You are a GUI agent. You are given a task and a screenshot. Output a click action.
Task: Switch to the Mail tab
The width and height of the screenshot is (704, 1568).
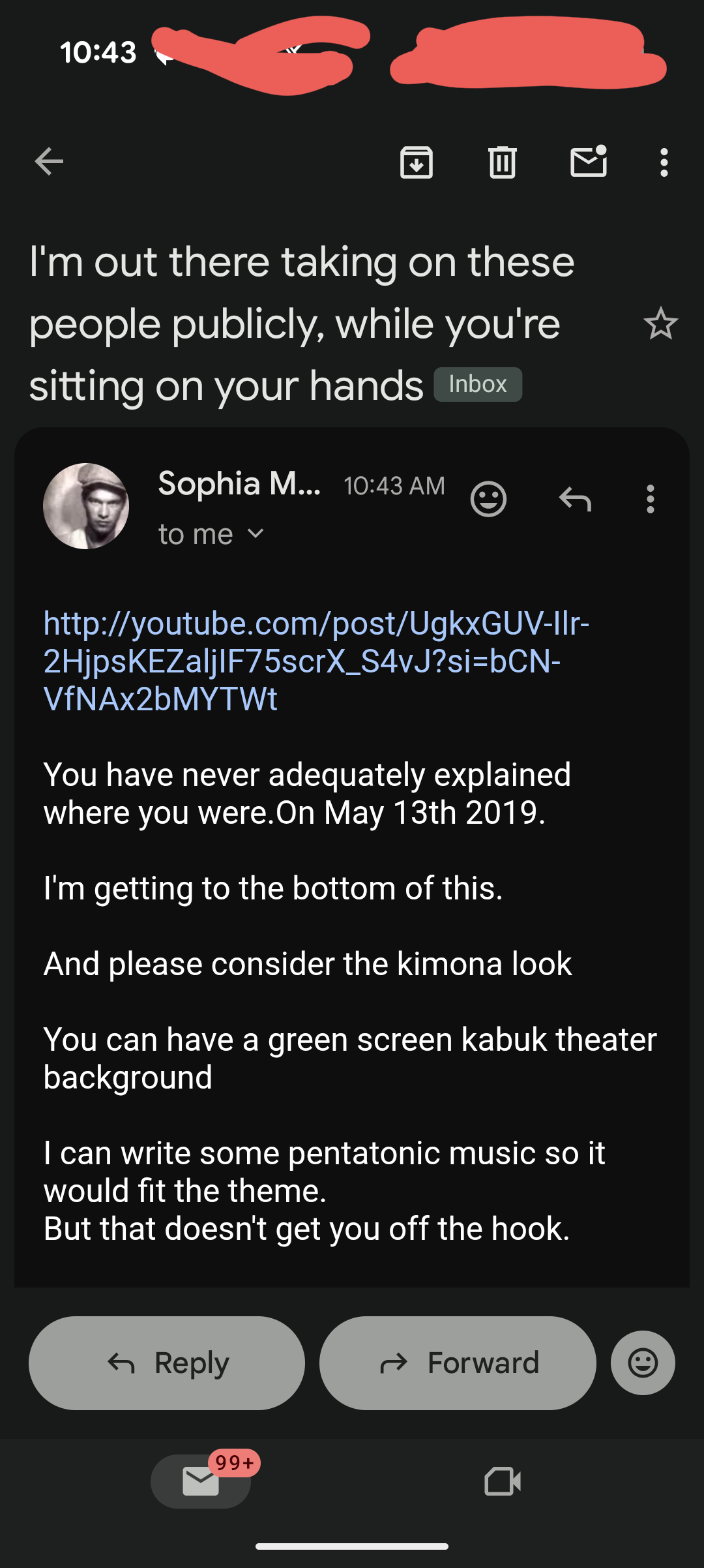[201, 1481]
